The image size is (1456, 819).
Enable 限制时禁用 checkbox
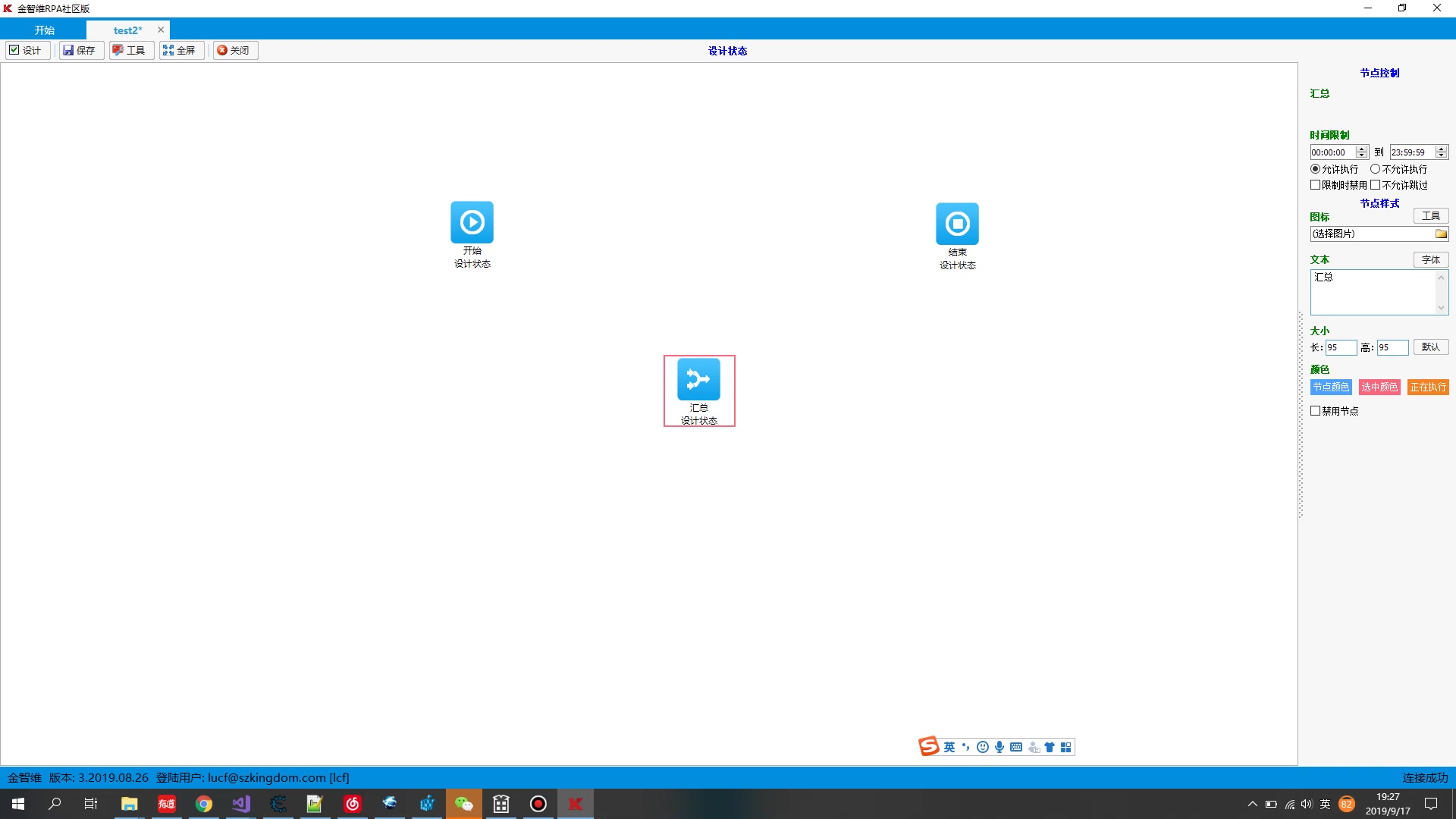[1338, 185]
